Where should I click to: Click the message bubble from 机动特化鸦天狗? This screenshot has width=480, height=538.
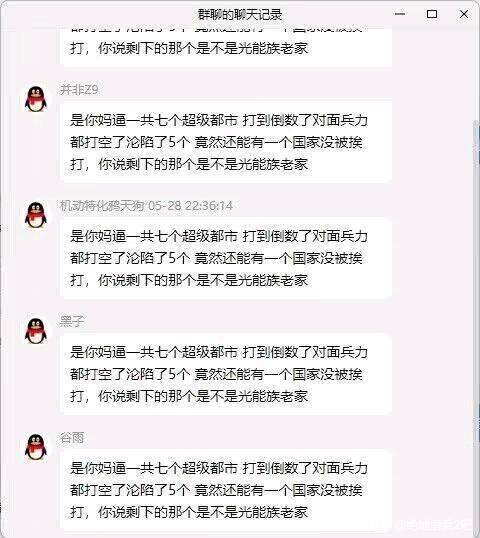[226, 258]
